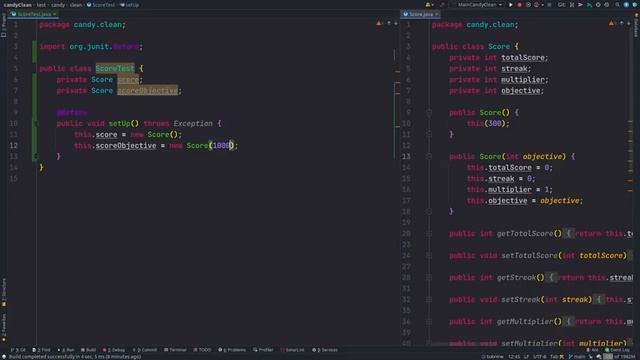Screen dimensions: 640x360
Task: Open the Profiler tool window
Action: pyautogui.click(x=263, y=350)
